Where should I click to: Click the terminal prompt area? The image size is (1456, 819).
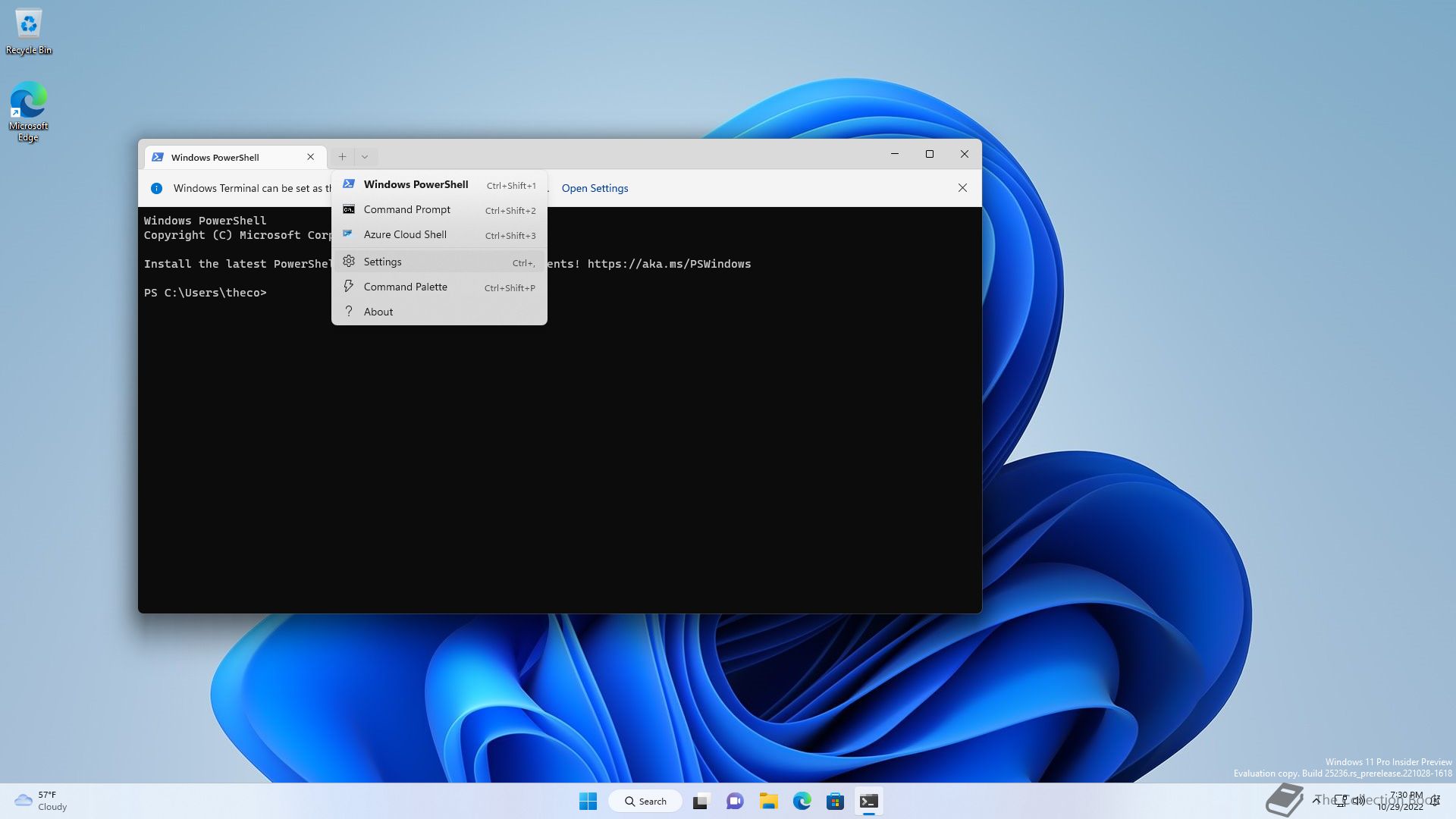(x=560, y=409)
